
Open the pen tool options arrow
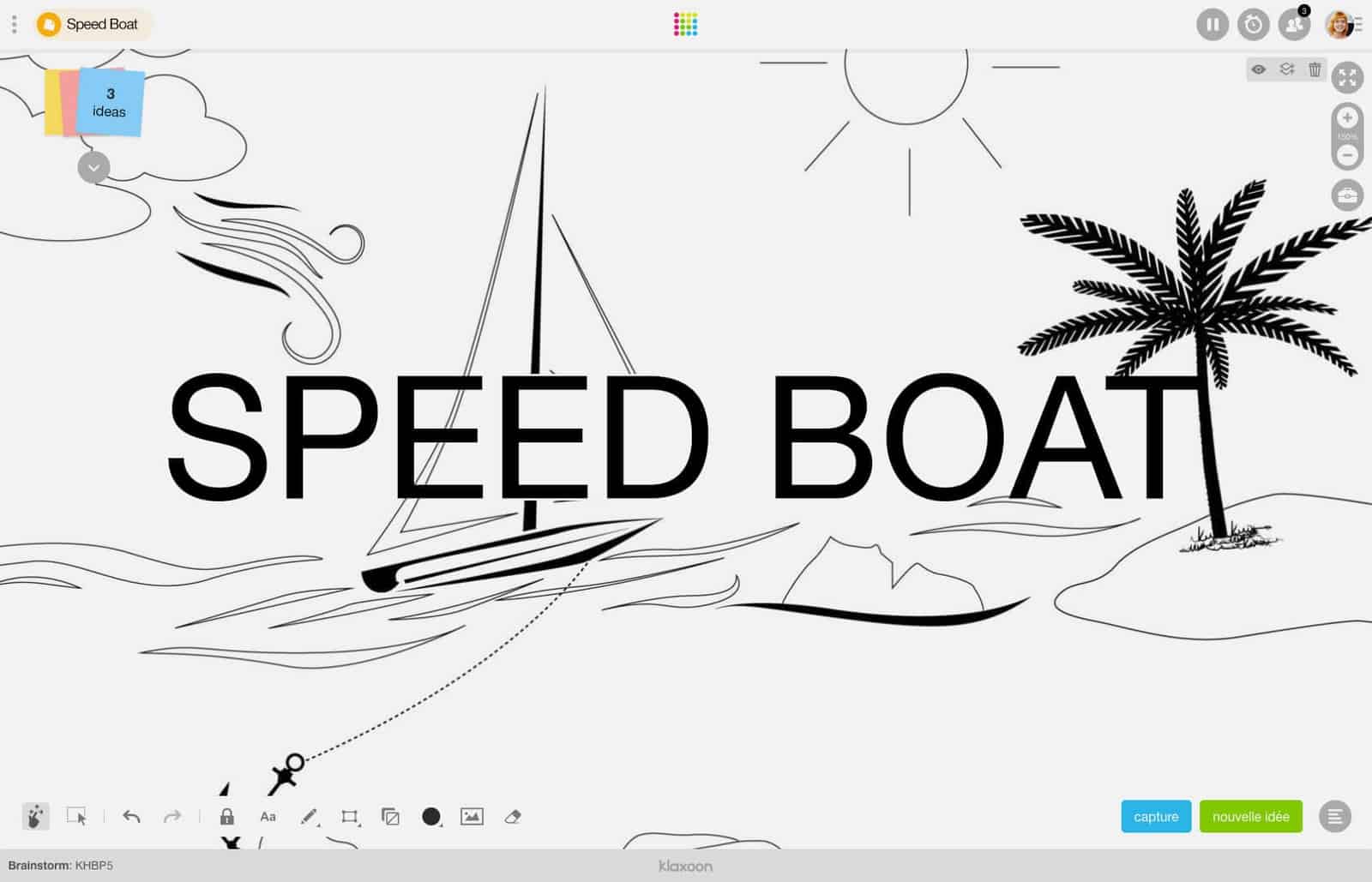coord(320,825)
